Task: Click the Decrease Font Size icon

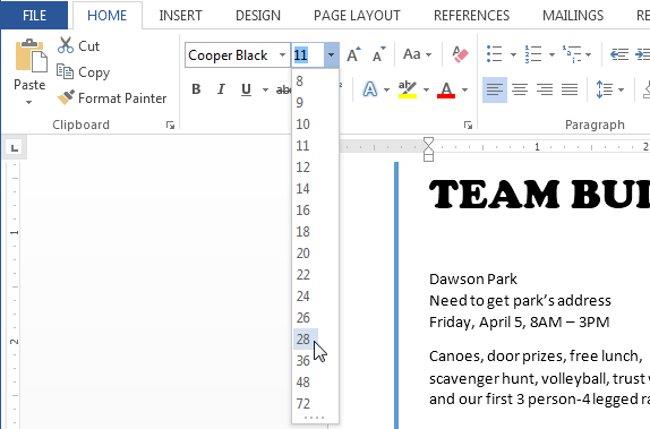Action: click(x=378, y=55)
